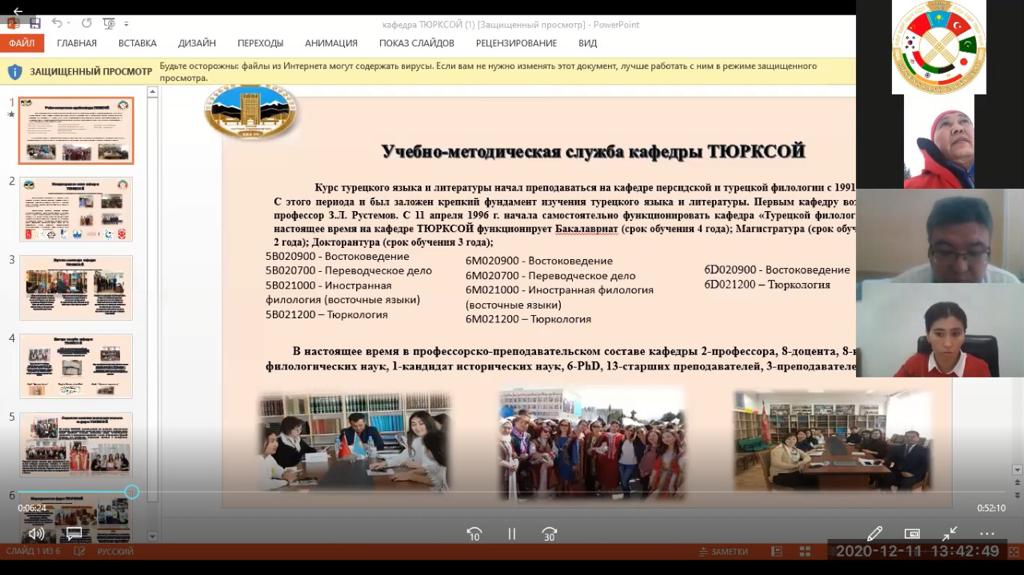
Task: Click the mini player view icon
Action: 912,534
